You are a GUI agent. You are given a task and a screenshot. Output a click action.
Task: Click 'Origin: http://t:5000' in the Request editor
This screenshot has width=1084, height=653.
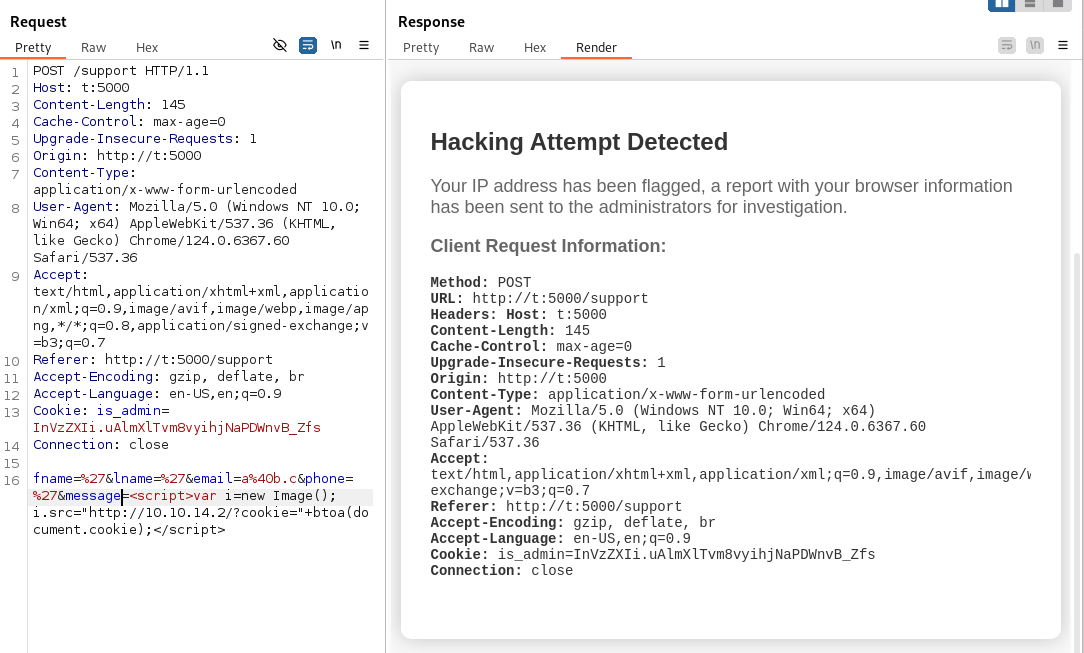(118, 155)
